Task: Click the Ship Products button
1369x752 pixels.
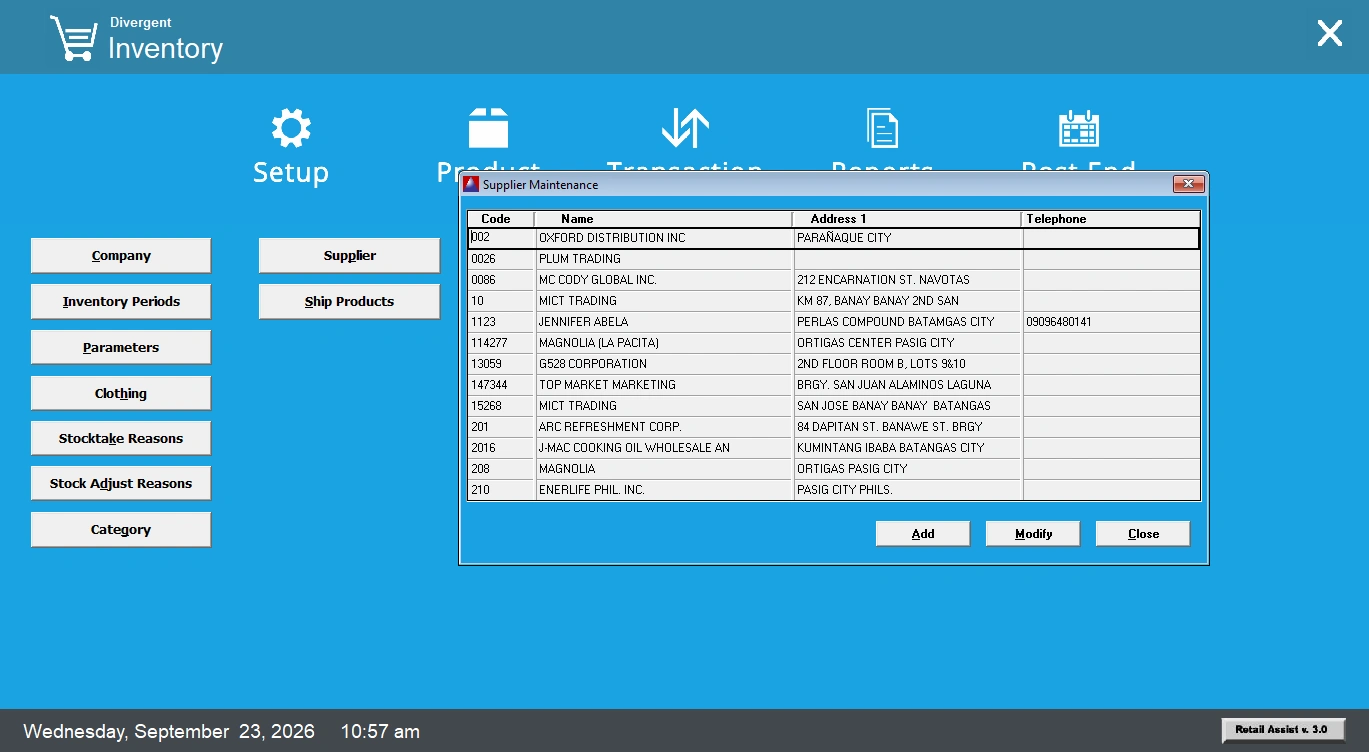Action: pyautogui.click(x=349, y=301)
